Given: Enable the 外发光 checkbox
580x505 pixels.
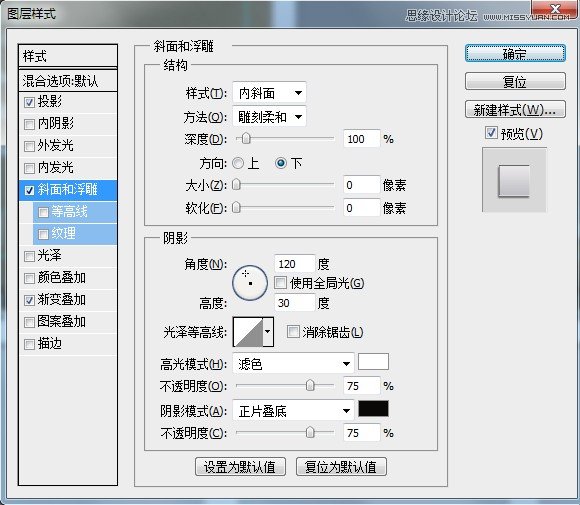Looking at the screenshot, I should [x=29, y=146].
